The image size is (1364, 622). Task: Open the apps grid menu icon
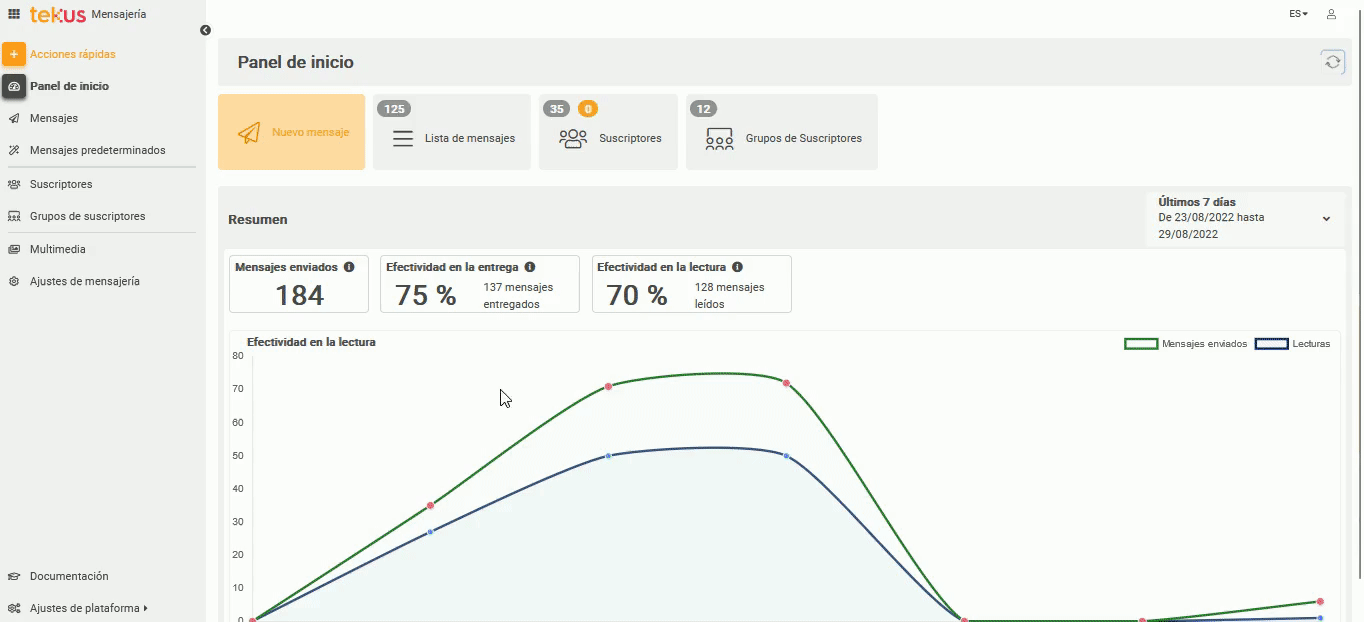point(14,14)
